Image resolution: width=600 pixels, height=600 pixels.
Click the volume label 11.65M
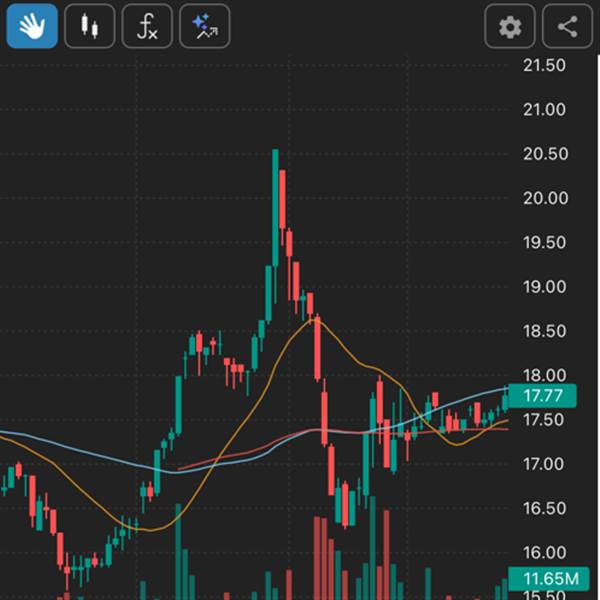pos(551,579)
